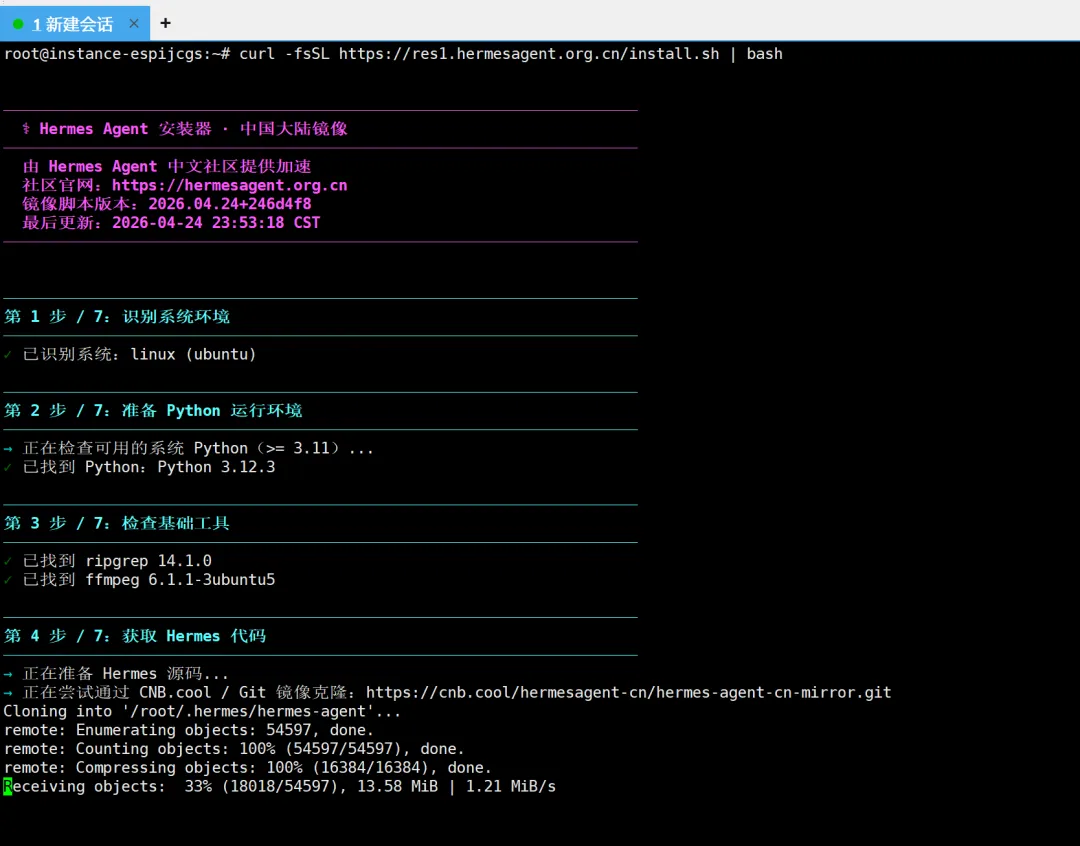This screenshot has width=1080, height=846.
Task: Click the 第 3 步 检查基础工具 heading
Action: point(117,523)
